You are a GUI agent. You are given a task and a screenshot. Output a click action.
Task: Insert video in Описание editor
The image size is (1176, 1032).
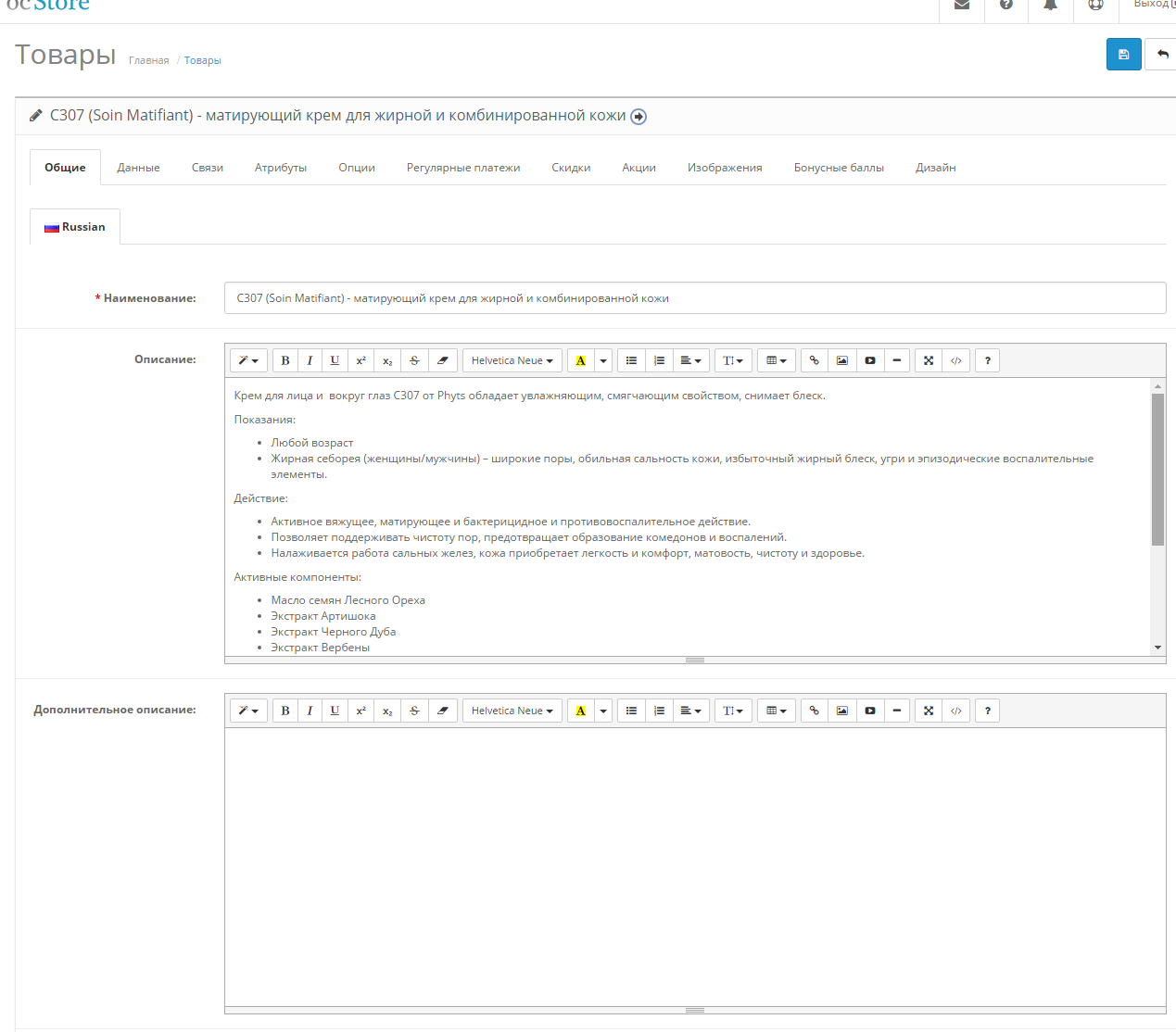870,360
